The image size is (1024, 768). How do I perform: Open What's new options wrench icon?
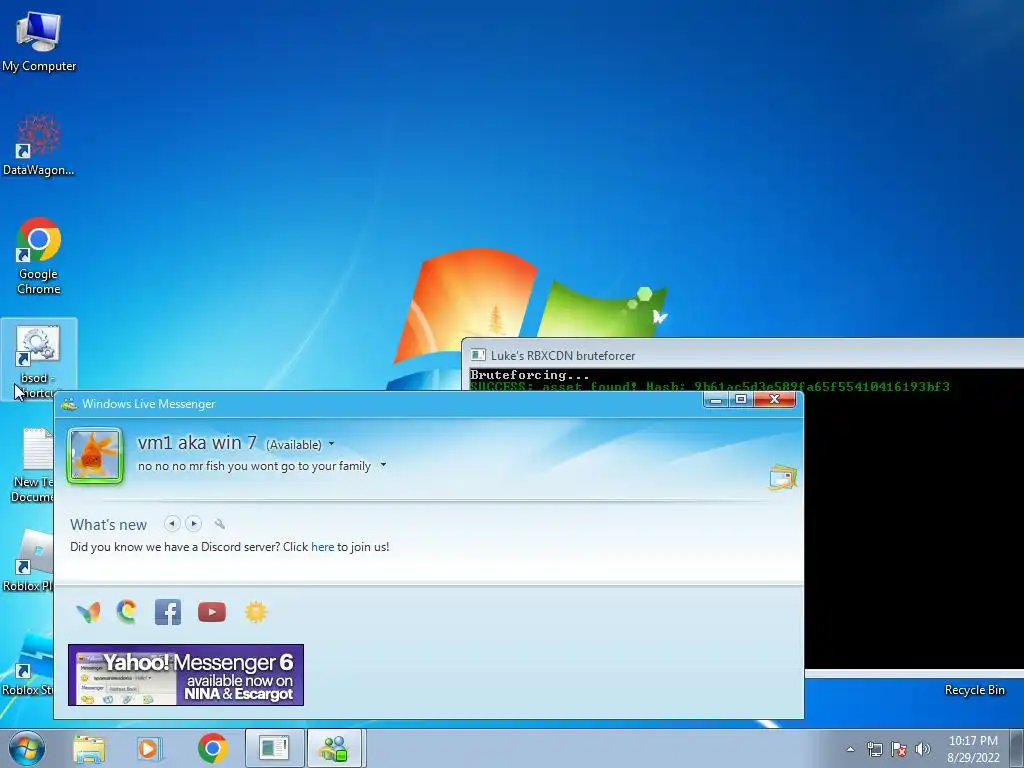[219, 524]
